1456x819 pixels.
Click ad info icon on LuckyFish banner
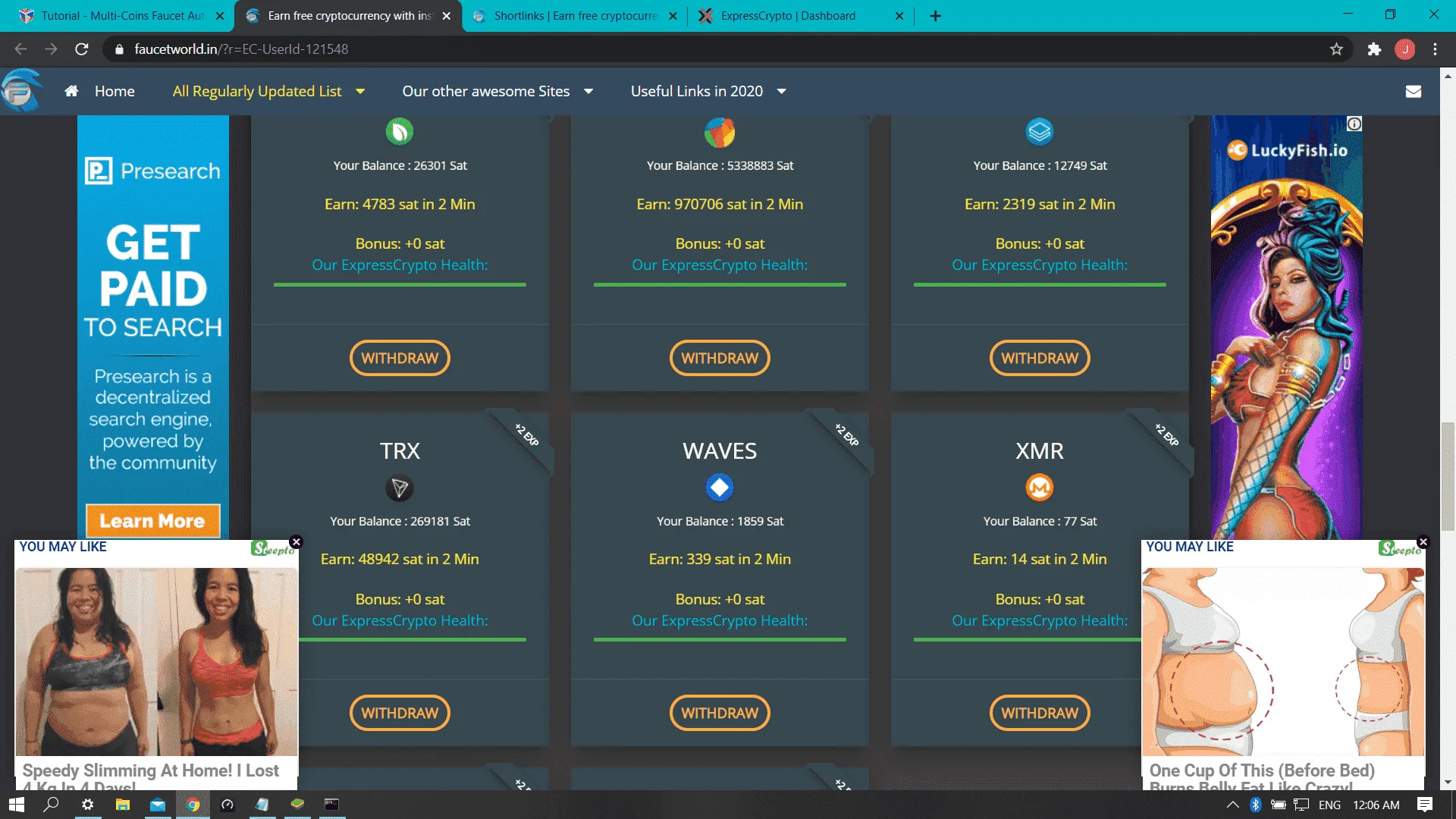(x=1354, y=124)
